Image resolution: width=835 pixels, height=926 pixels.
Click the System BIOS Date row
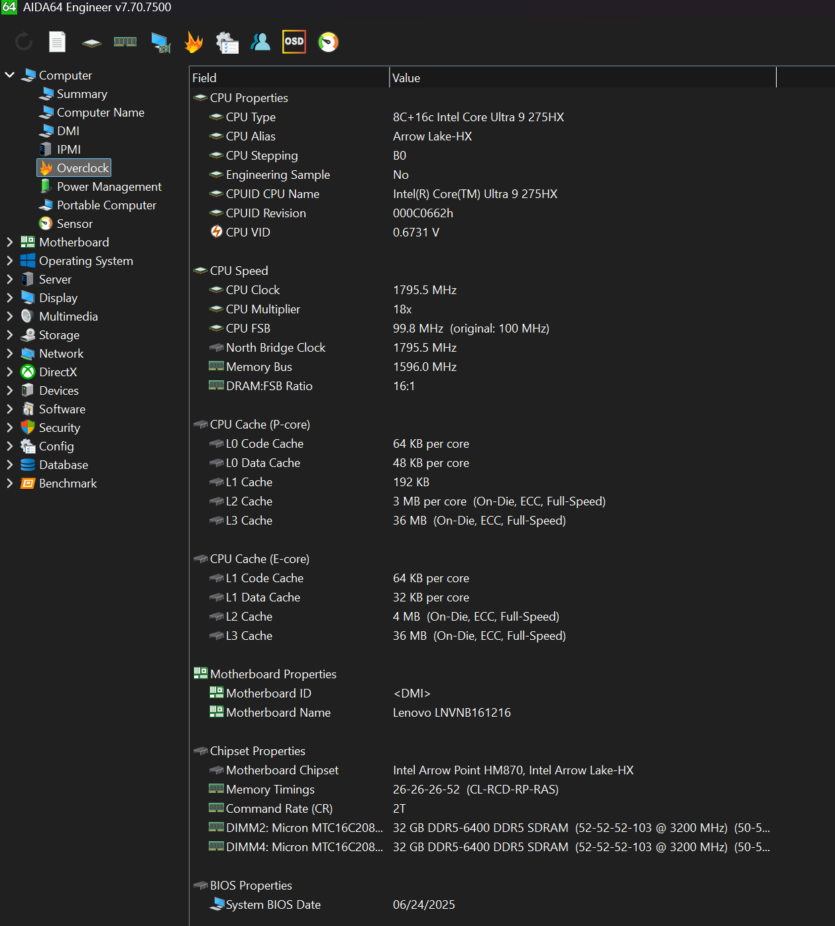483,904
